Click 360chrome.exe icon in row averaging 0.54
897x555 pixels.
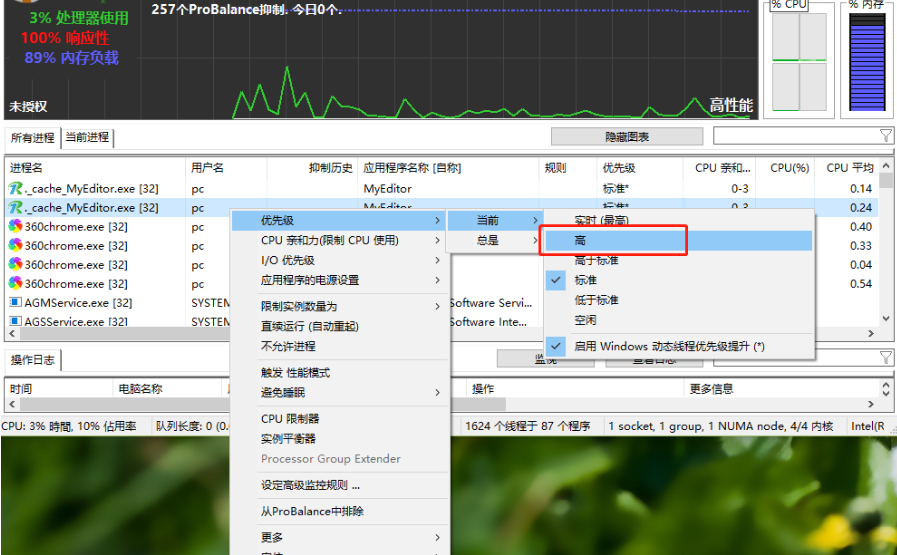(x=15, y=283)
